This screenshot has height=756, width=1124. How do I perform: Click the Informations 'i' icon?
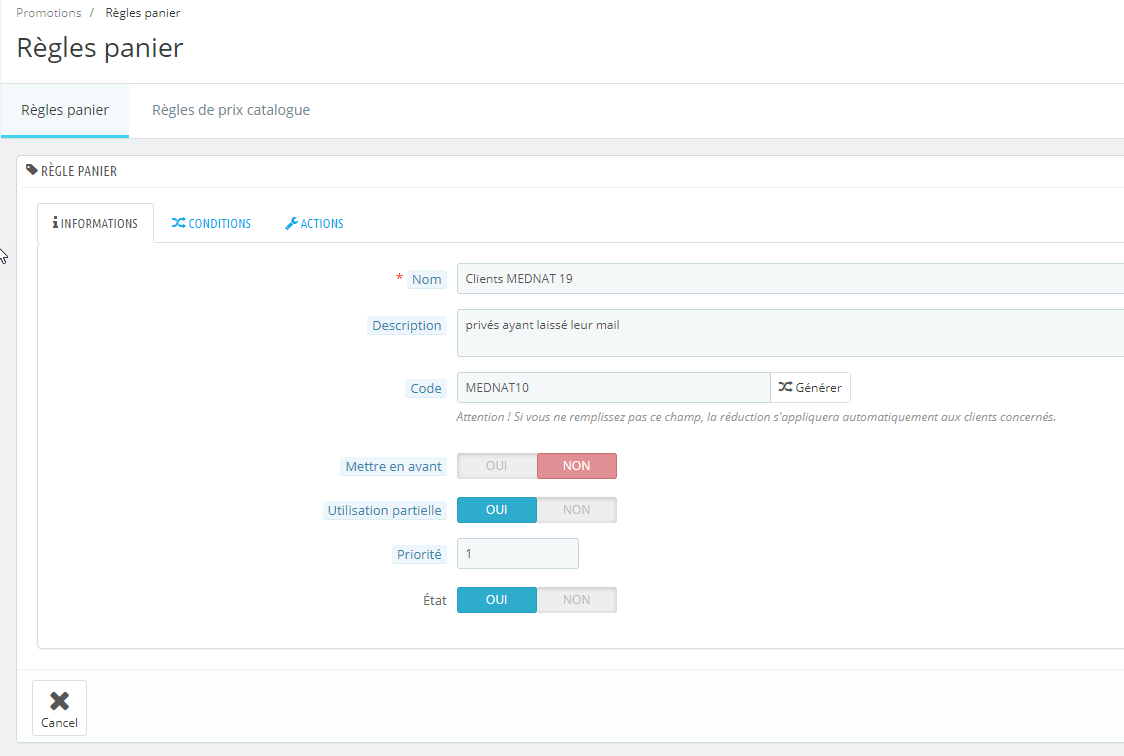click(x=55, y=223)
